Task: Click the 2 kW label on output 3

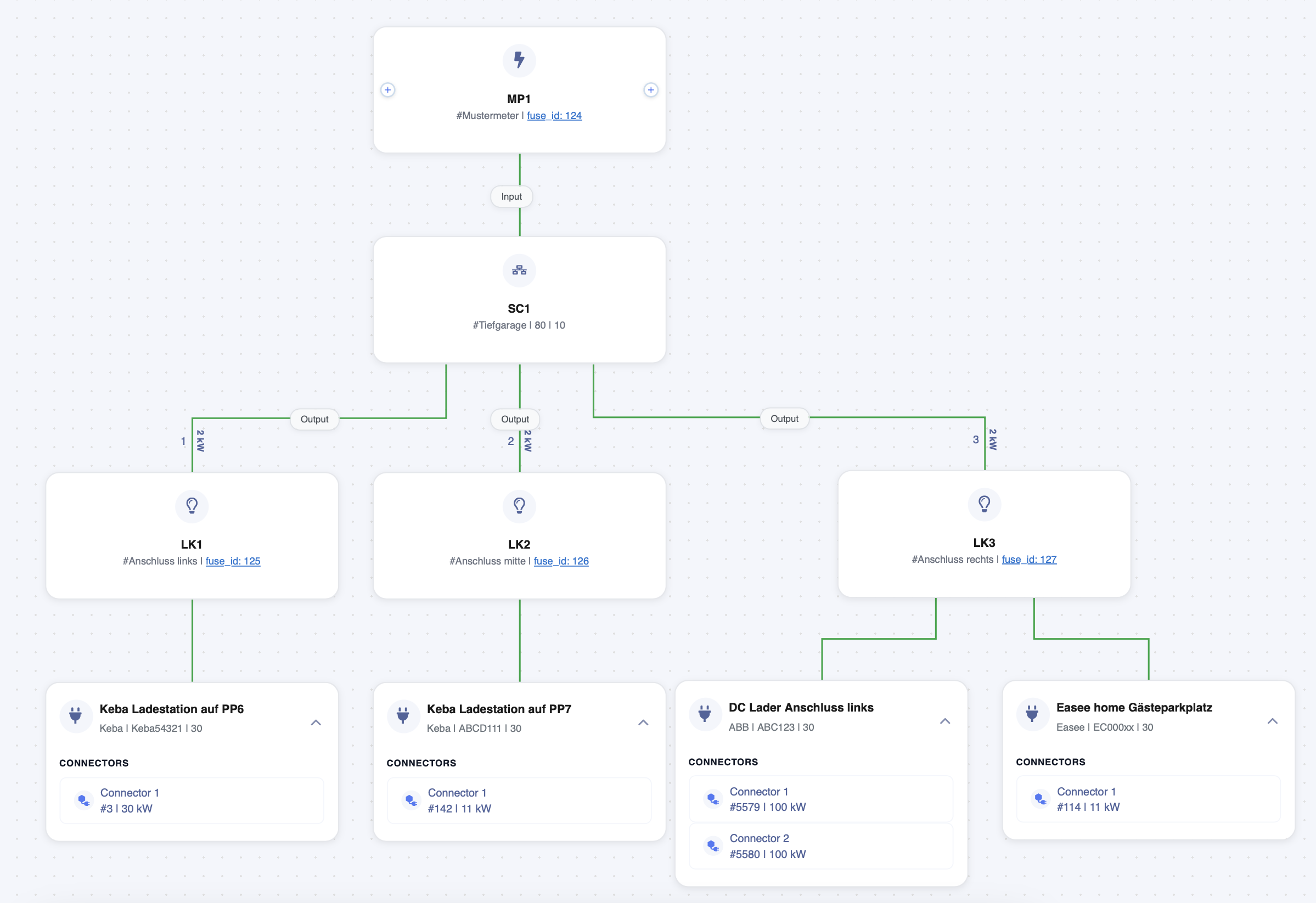Action: (x=993, y=439)
